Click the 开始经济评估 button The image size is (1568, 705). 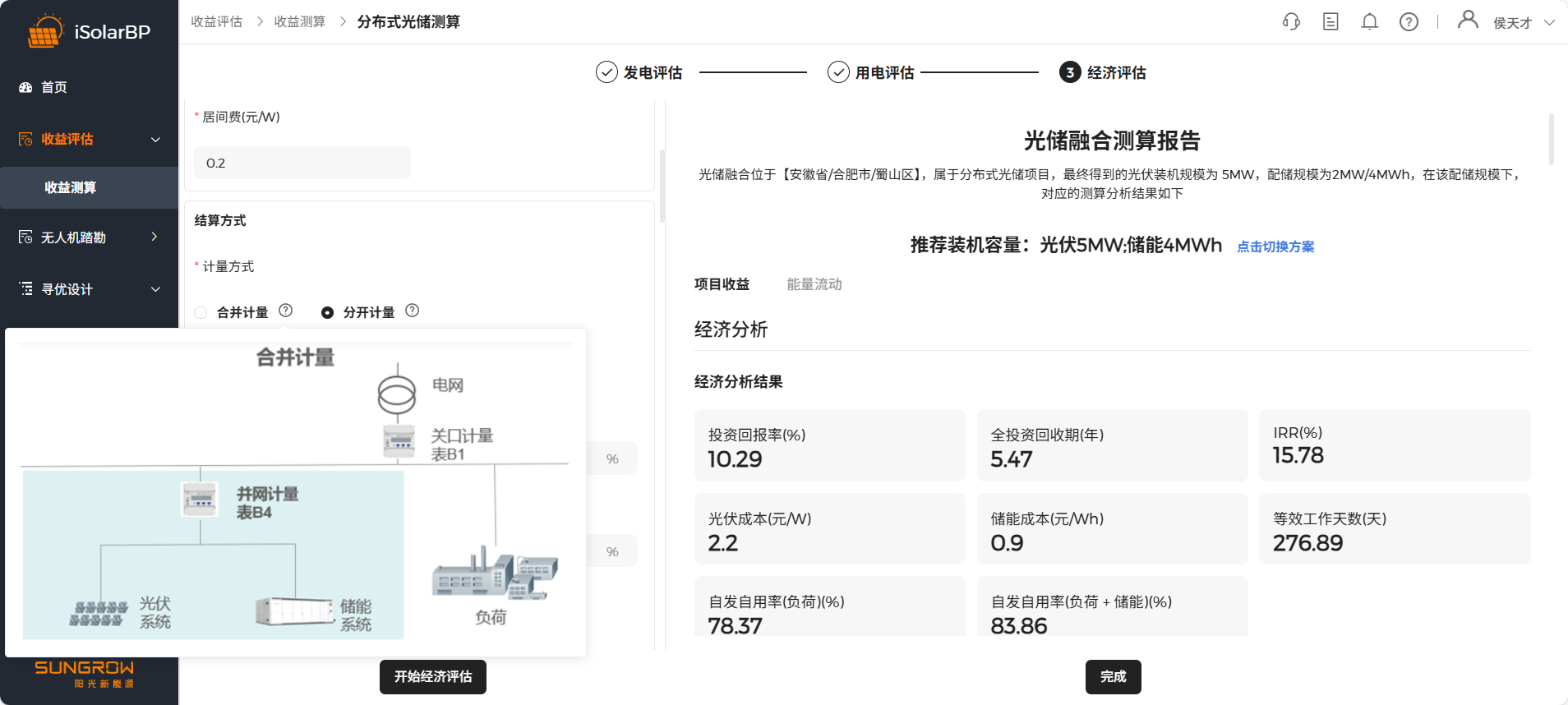tap(432, 676)
